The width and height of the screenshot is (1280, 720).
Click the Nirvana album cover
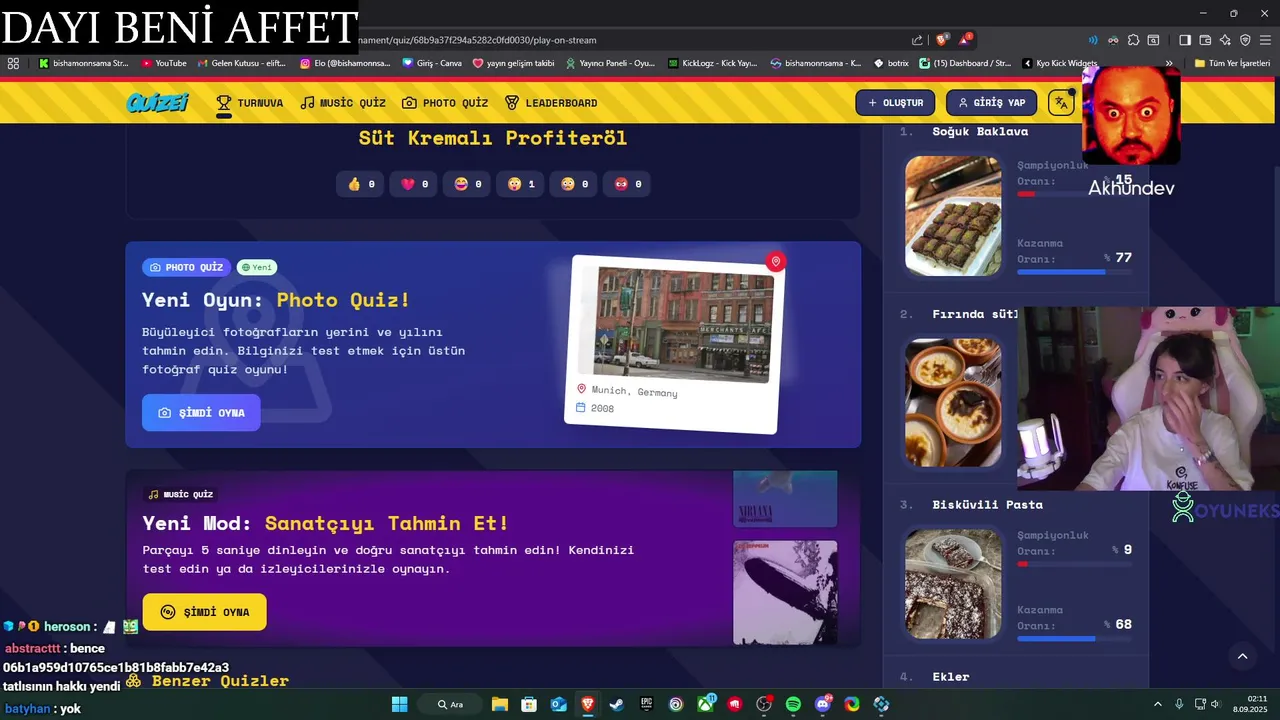[x=785, y=498]
